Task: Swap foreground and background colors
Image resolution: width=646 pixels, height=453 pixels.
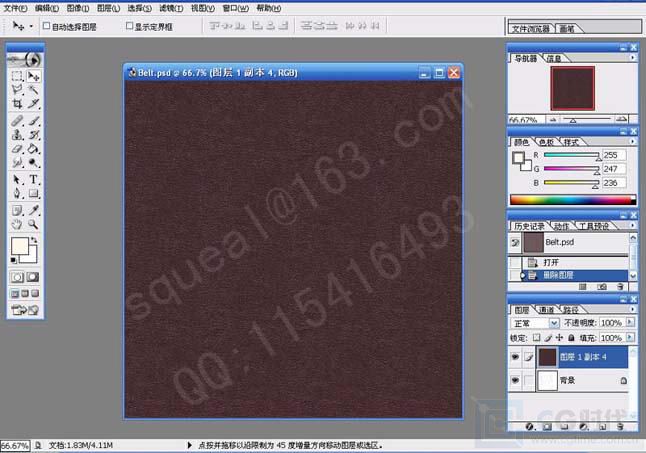Action: tap(34, 239)
